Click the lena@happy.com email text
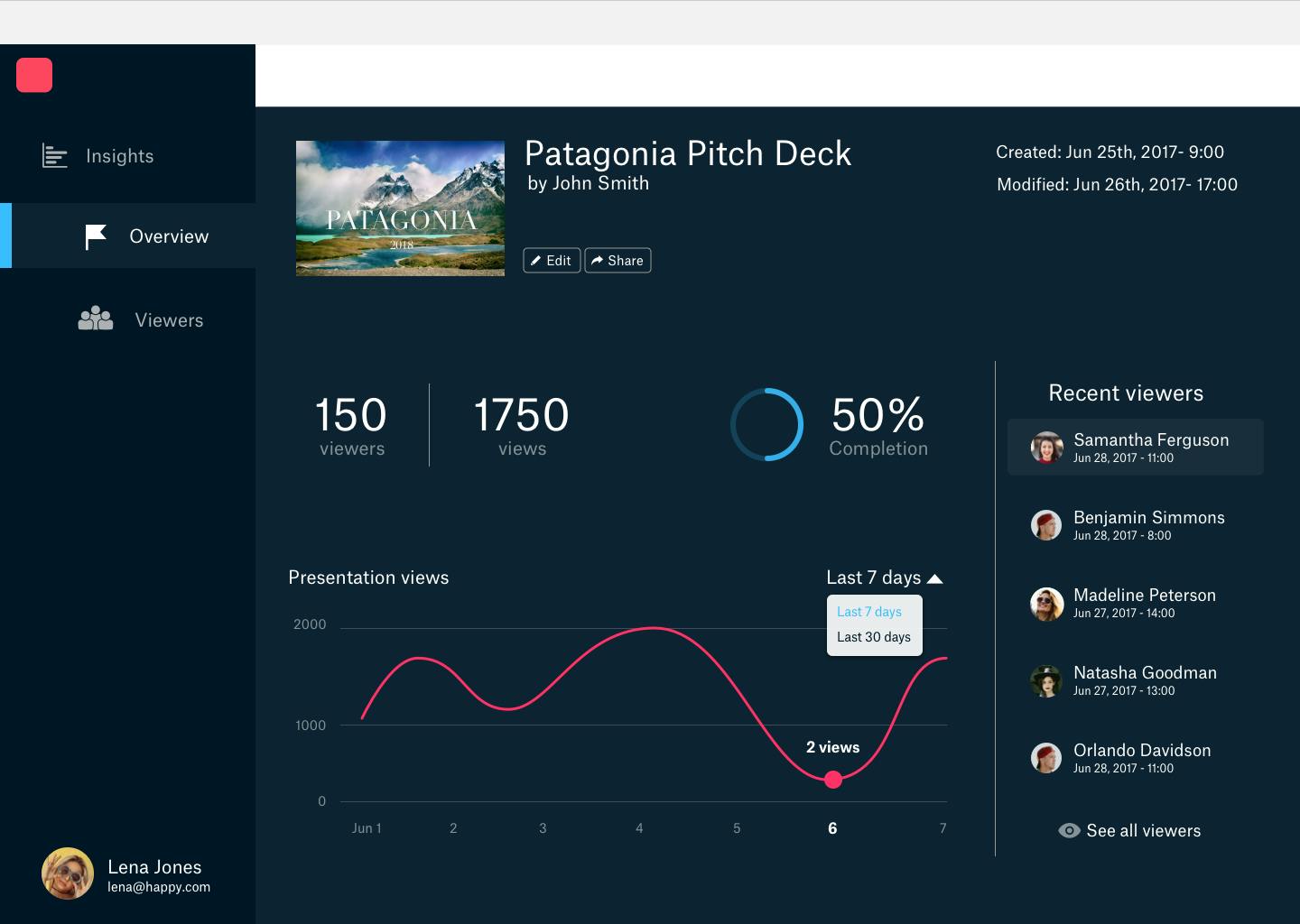 pos(159,887)
